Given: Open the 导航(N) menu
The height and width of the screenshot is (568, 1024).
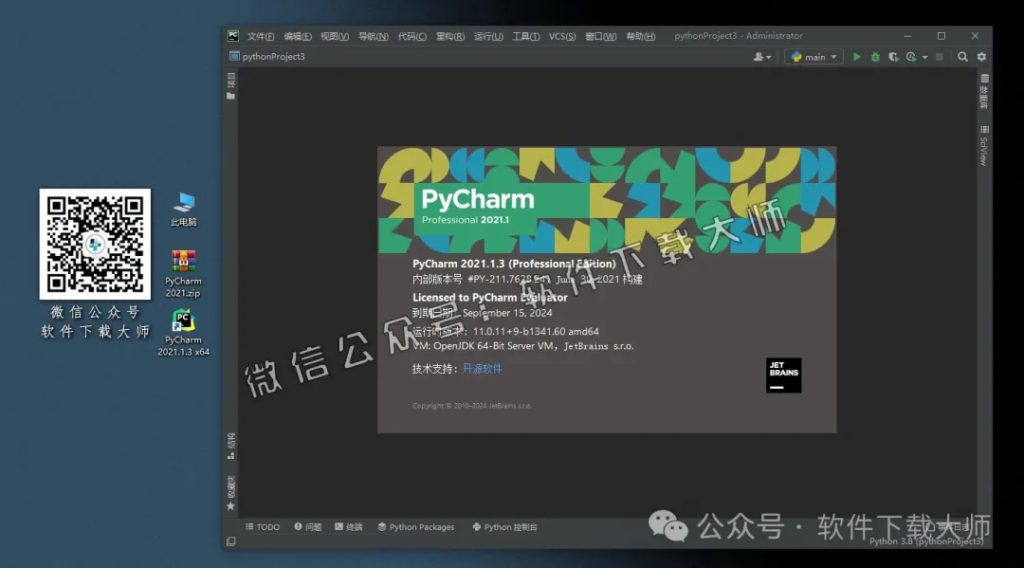Looking at the screenshot, I should pyautogui.click(x=374, y=37).
